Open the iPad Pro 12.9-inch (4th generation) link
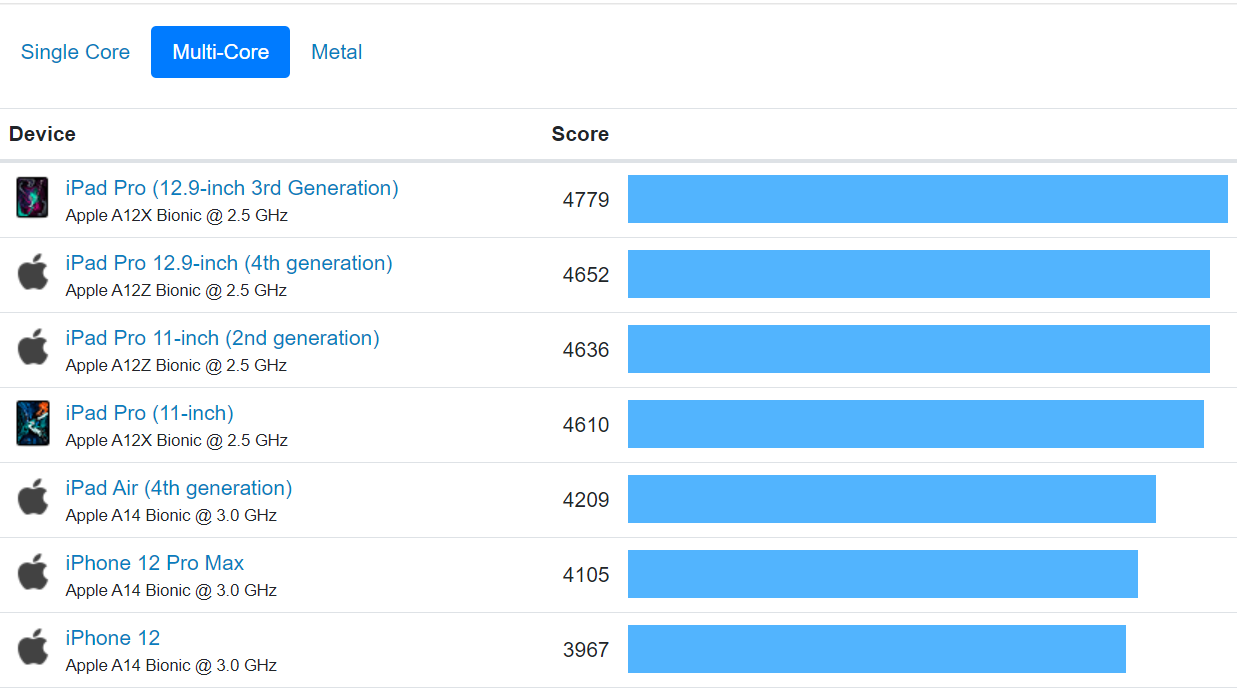The height and width of the screenshot is (688, 1257). click(229, 263)
